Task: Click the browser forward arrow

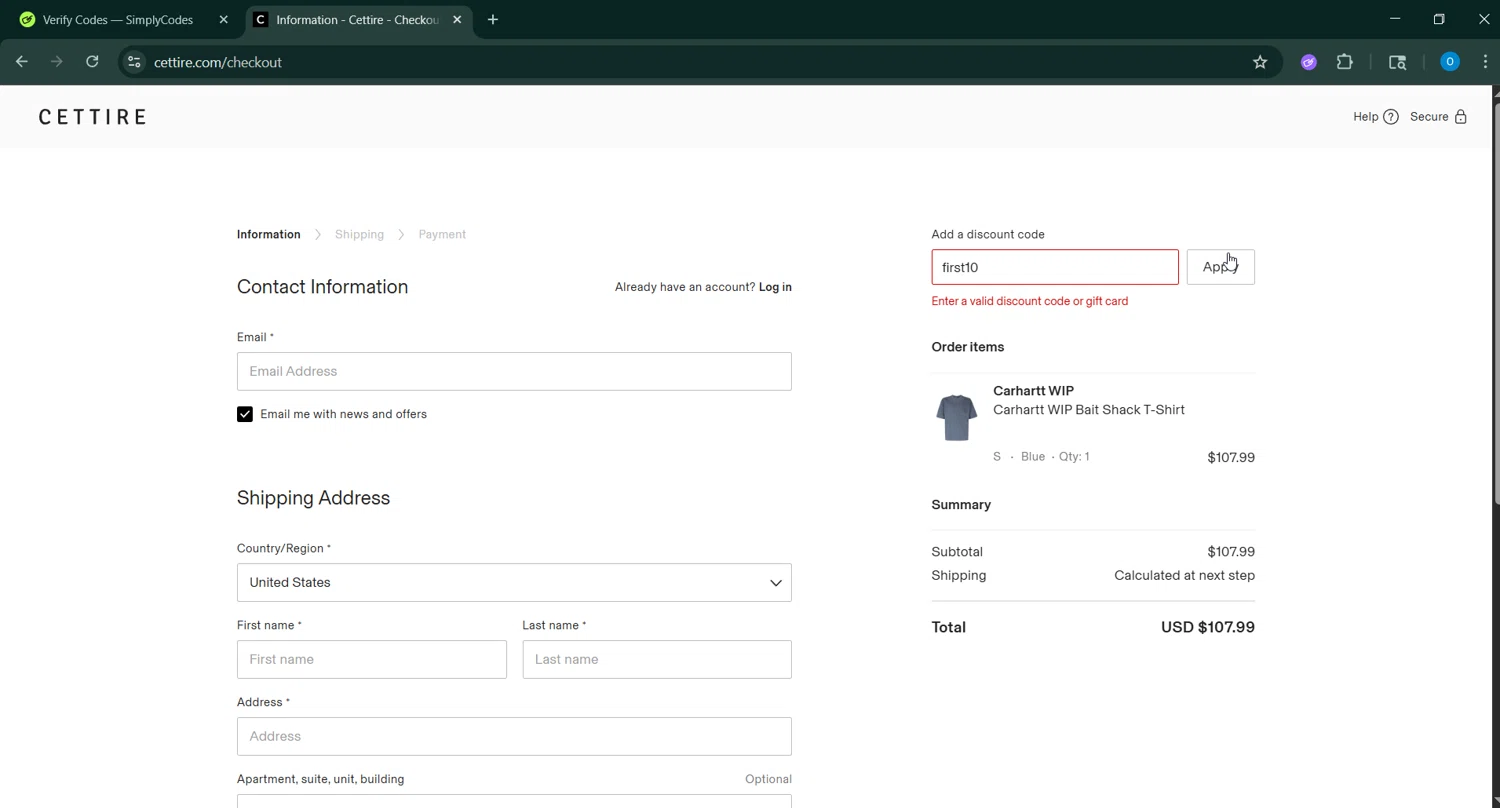Action: click(57, 62)
